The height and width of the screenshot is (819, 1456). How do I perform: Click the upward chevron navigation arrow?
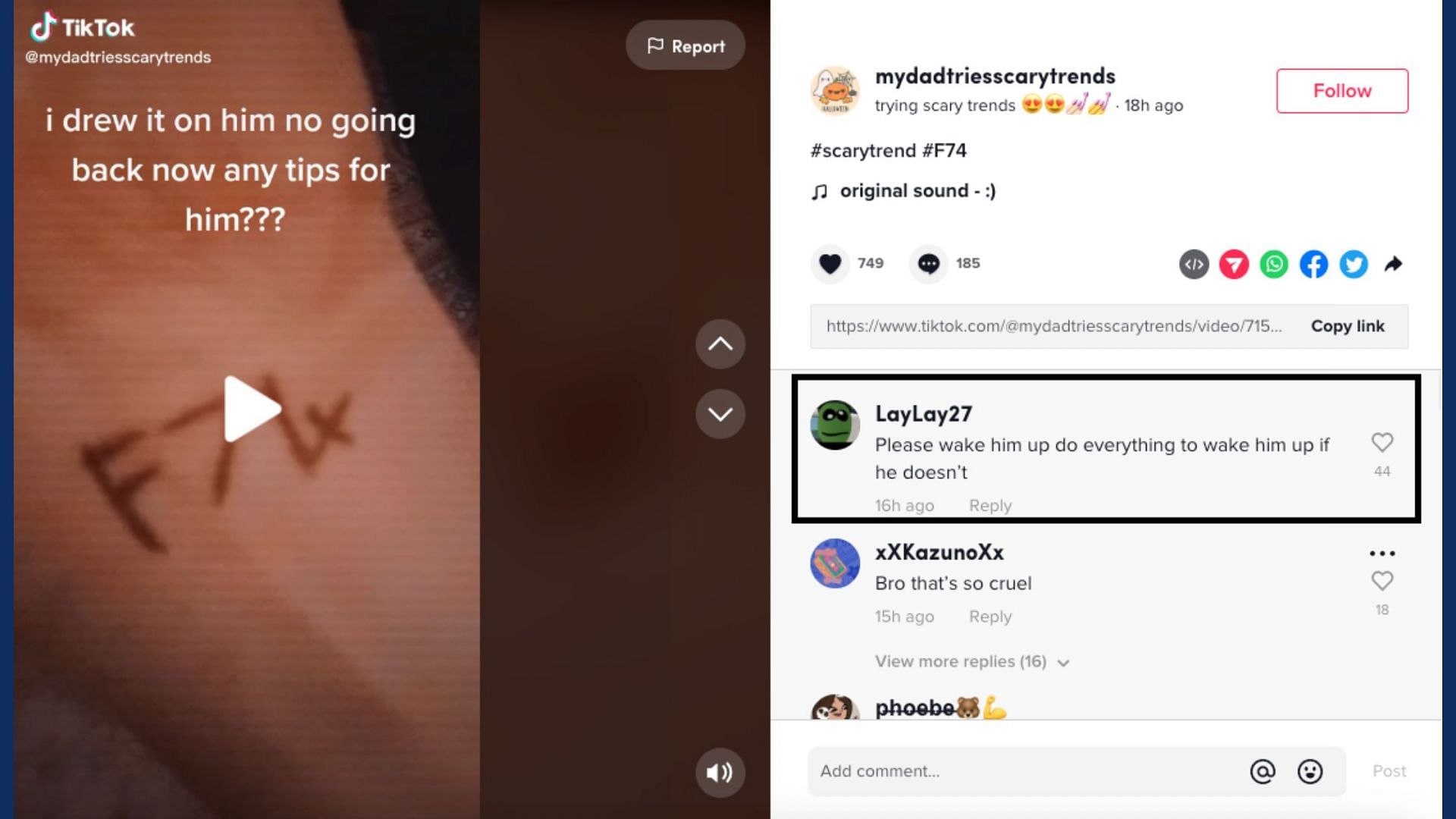point(721,345)
